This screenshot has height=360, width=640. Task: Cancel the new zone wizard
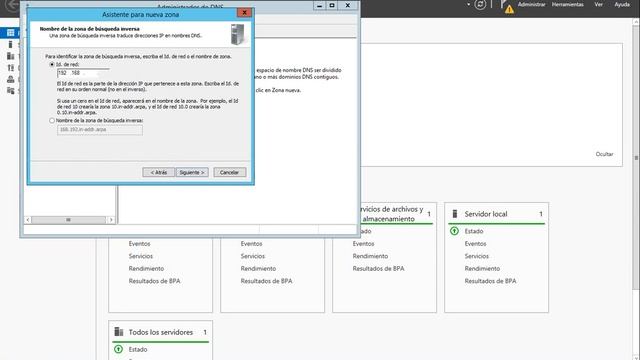click(x=229, y=173)
